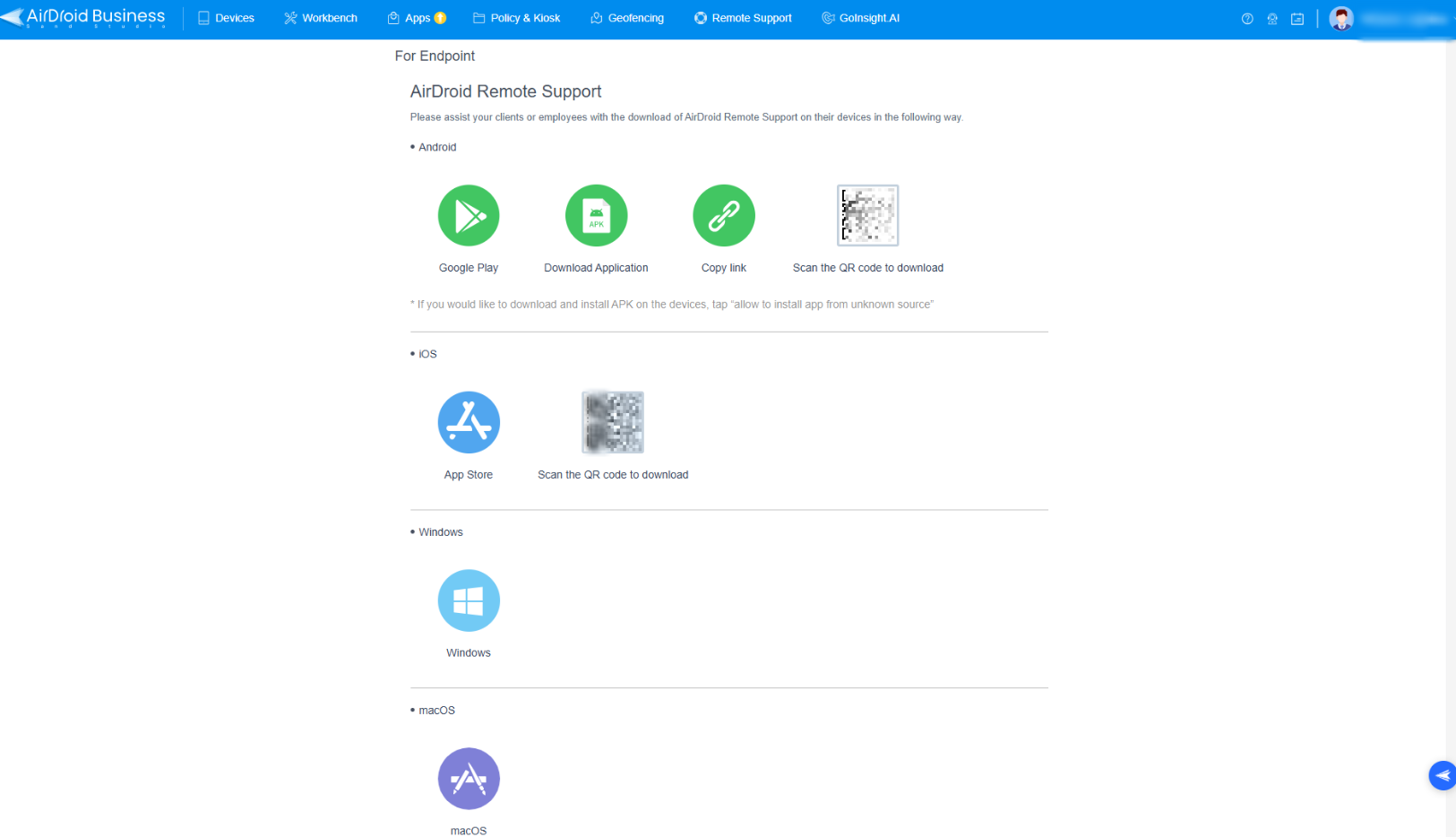Click the 'App Store' caption
The width and height of the screenshot is (1456, 837).
click(469, 475)
